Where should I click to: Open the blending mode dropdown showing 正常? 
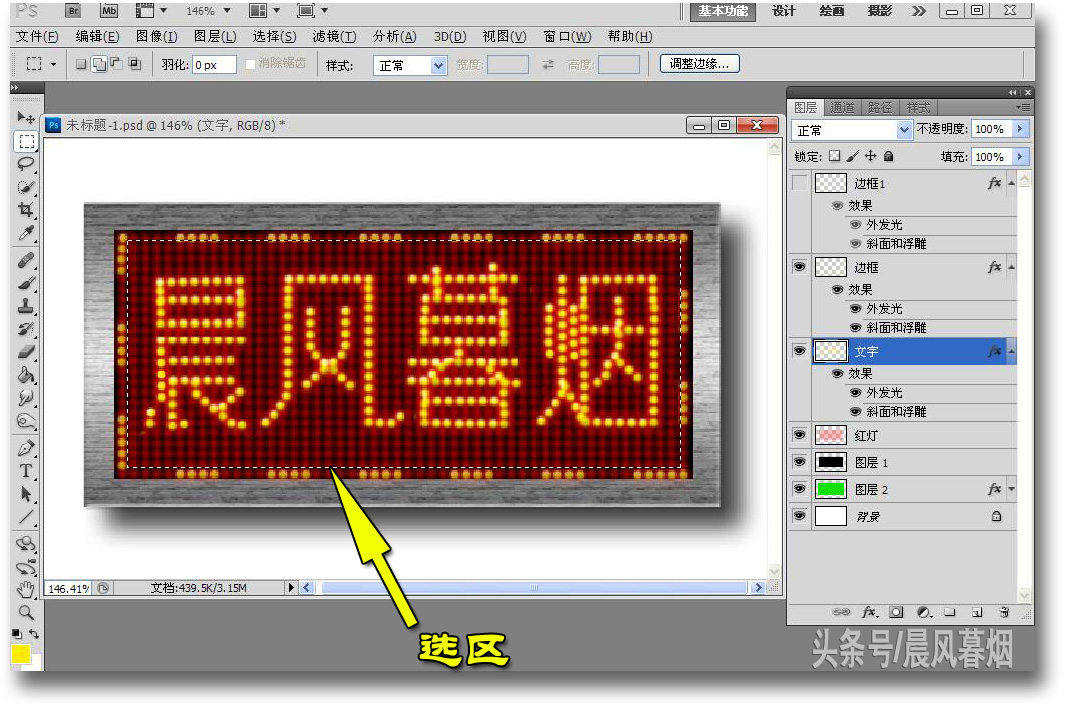(x=851, y=130)
